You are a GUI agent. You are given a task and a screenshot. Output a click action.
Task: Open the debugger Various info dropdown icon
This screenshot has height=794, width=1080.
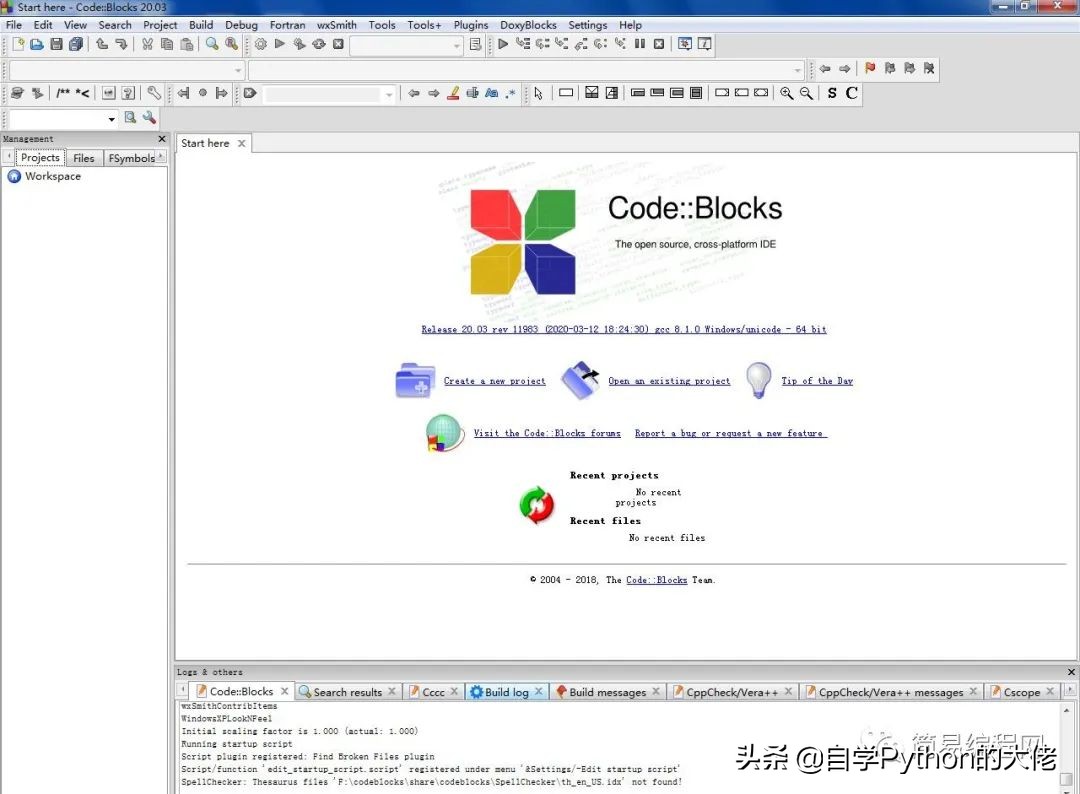click(705, 44)
